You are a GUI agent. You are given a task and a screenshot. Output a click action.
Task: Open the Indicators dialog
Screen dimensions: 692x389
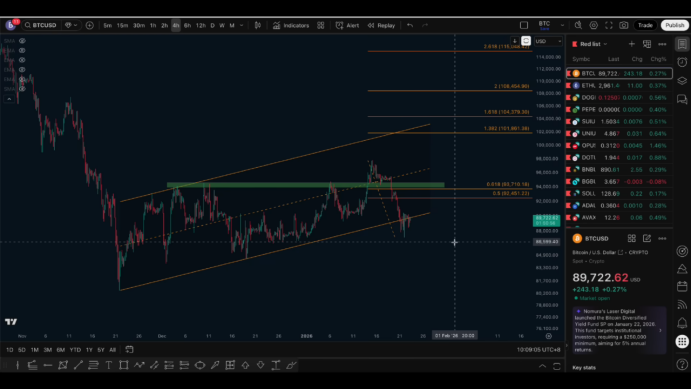pos(291,26)
